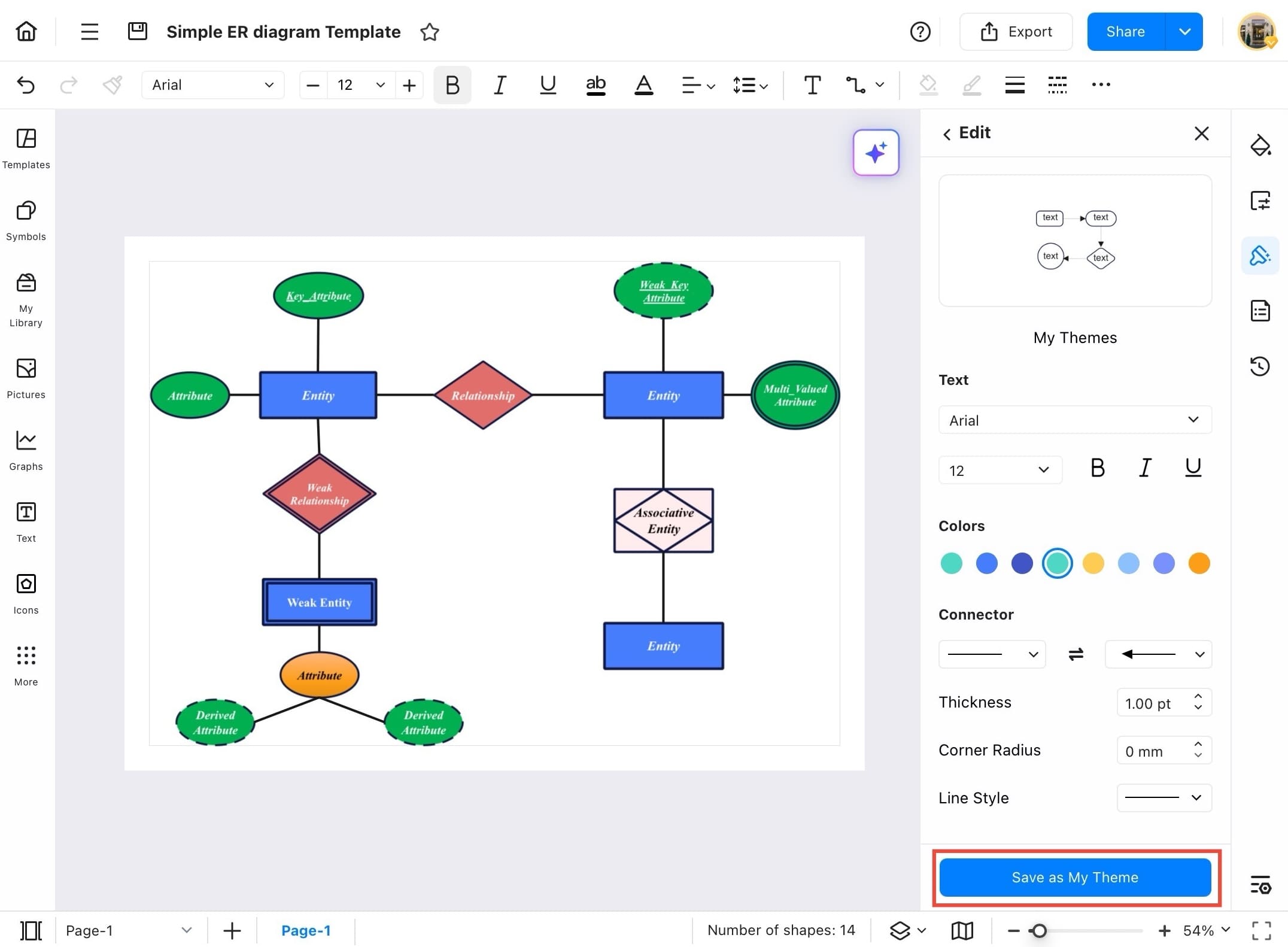
Task: Pick the orange theme color swatch
Action: [1199, 563]
